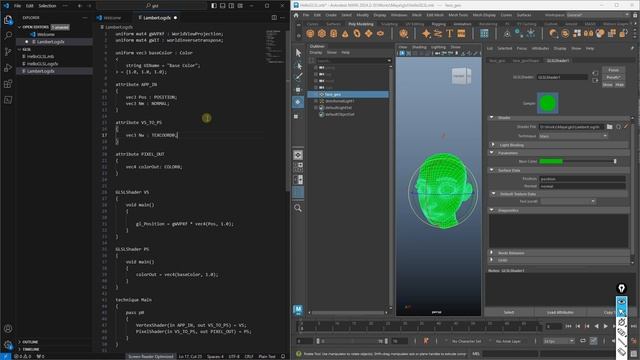
Task: Select face_geo in the Outliner
Action: coord(333,94)
